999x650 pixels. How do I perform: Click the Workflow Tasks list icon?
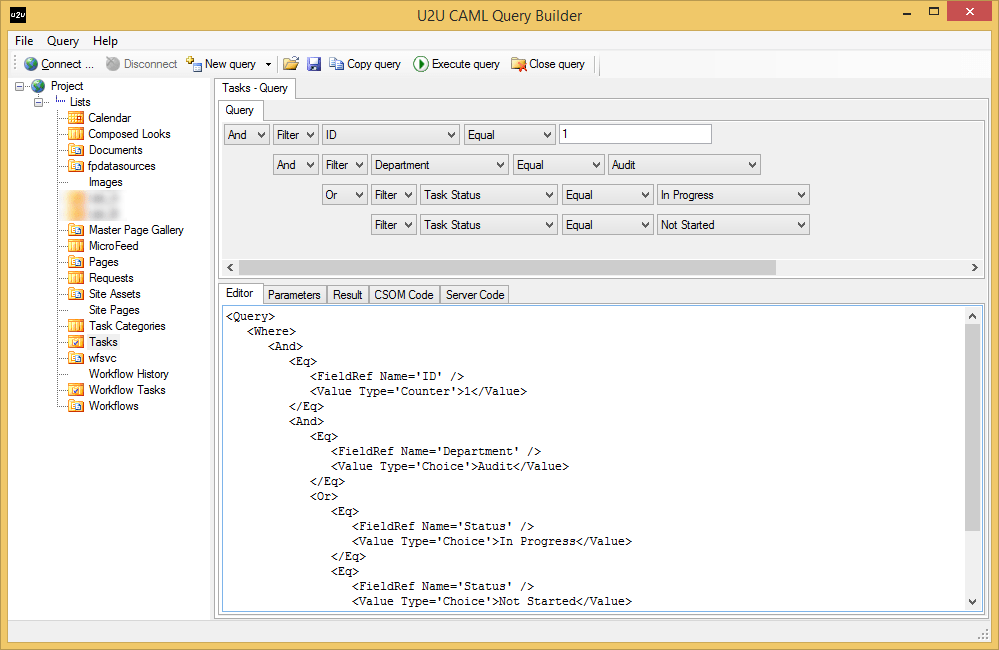[x=76, y=390]
